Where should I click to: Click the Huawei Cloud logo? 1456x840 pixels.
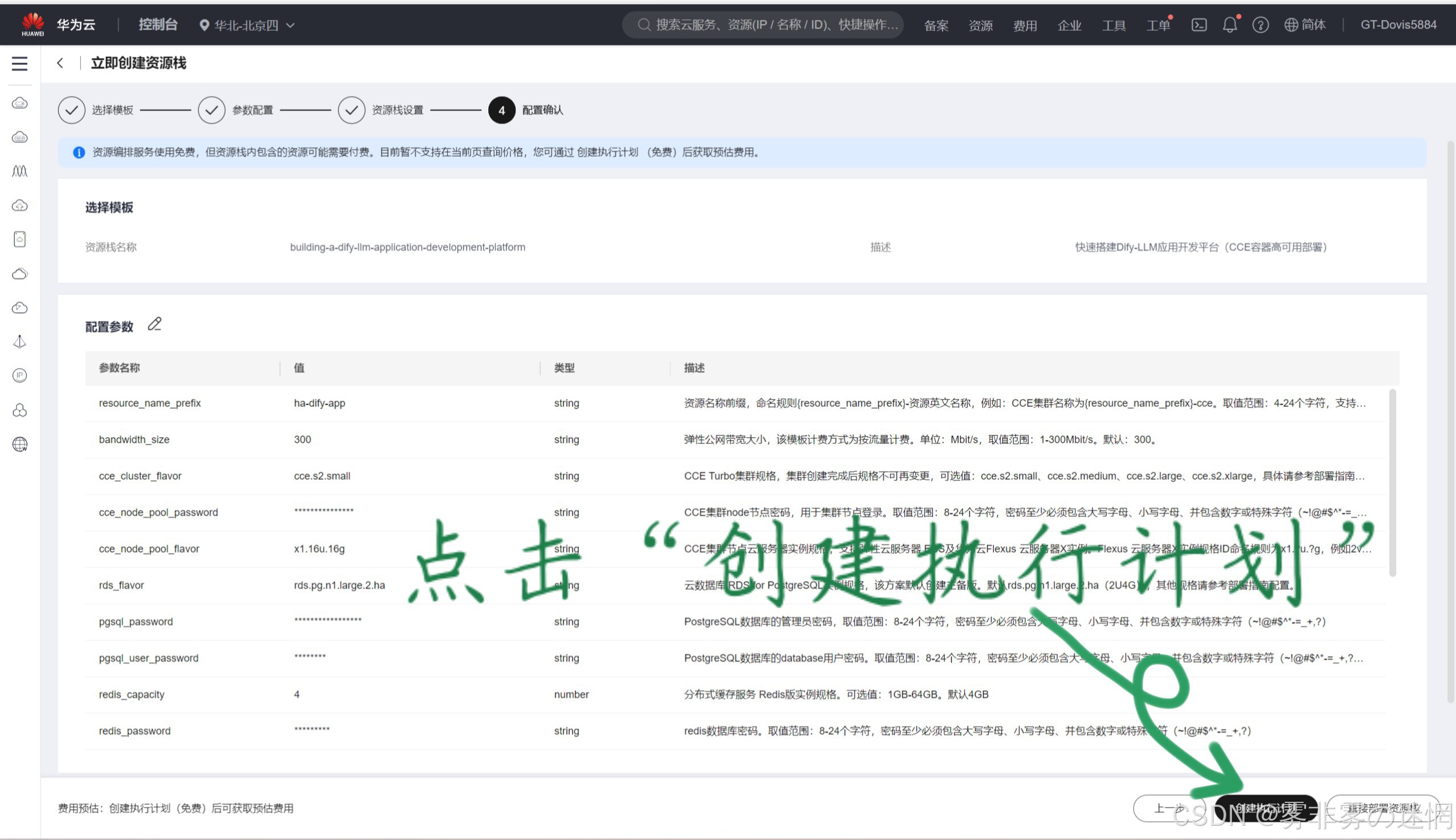(x=33, y=25)
